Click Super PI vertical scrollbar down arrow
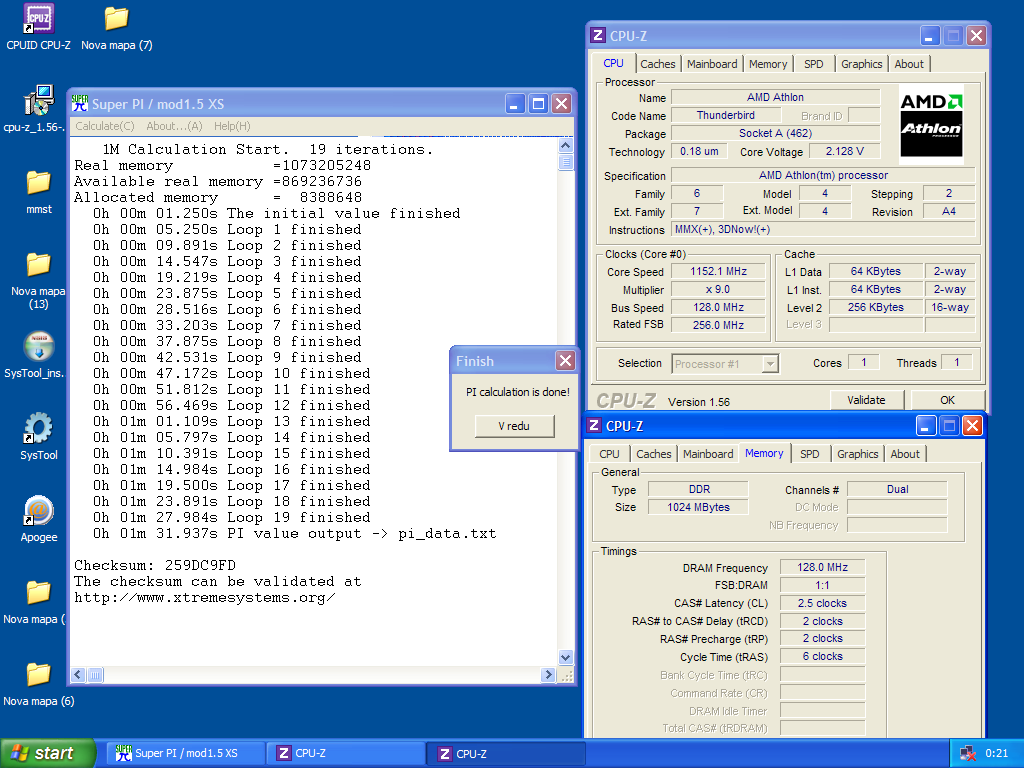Screen dimensions: 1024x768 (x=566, y=657)
